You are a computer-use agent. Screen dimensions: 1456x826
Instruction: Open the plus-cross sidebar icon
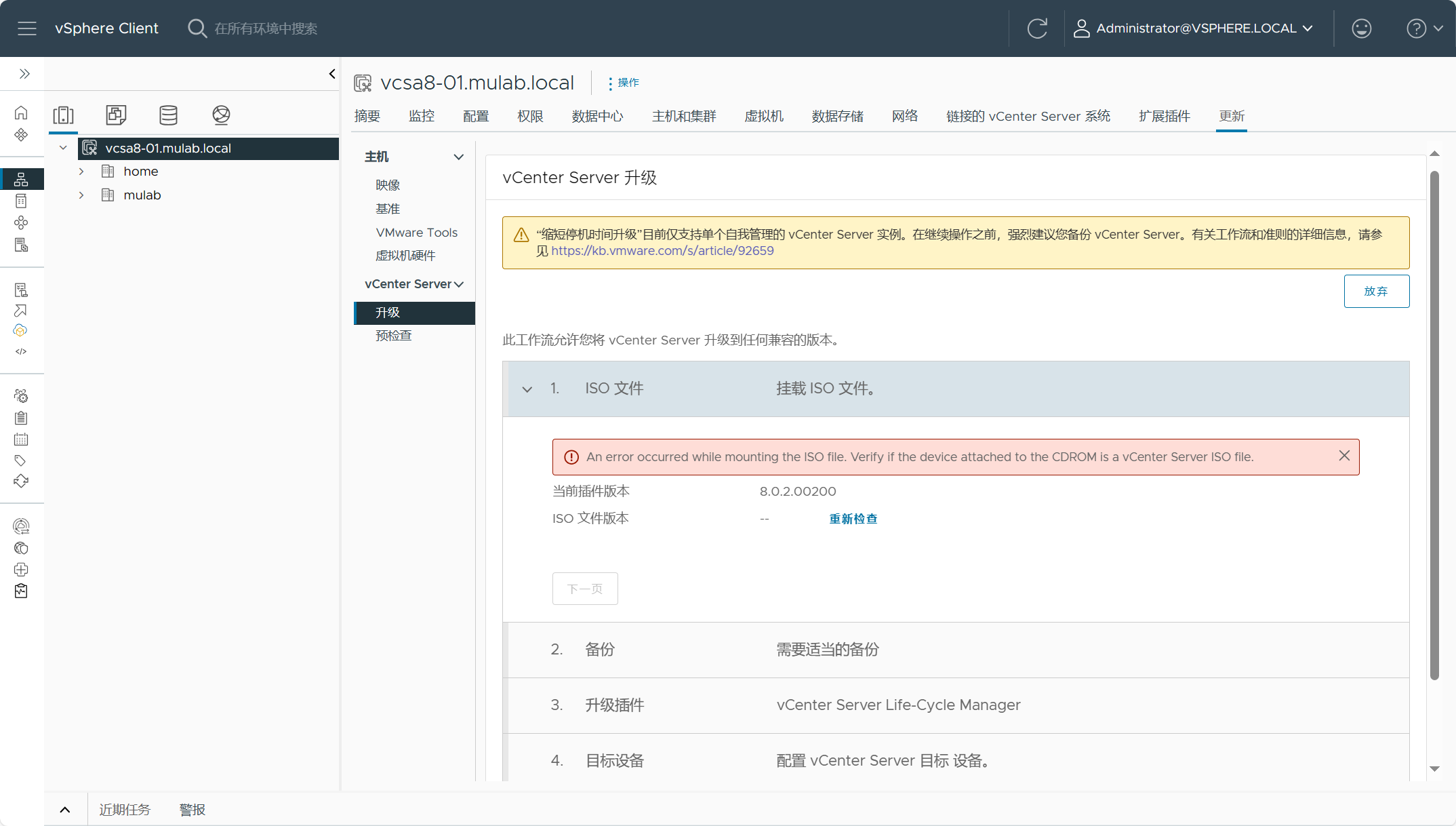[x=21, y=570]
